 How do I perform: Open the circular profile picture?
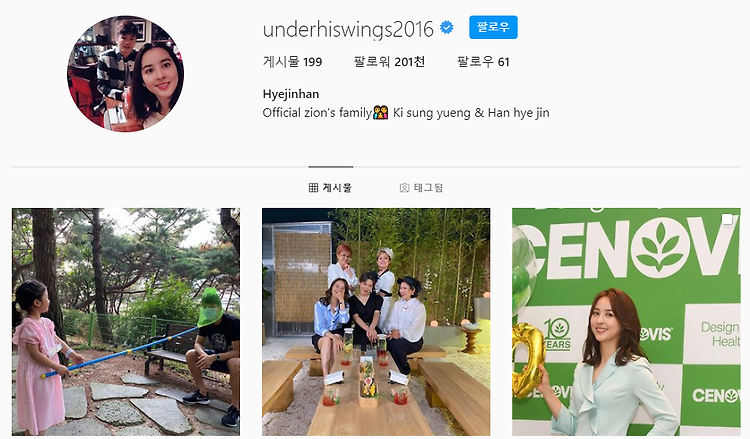[125, 74]
